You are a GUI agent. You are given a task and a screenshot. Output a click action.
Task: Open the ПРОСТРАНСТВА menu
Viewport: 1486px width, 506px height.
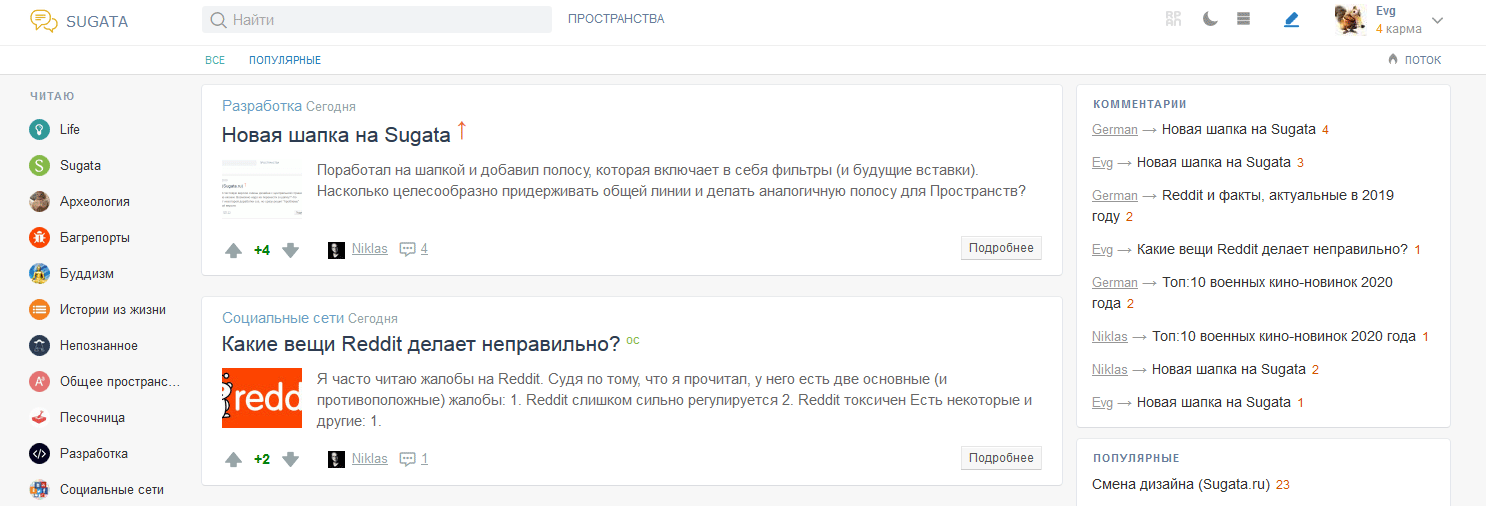point(616,19)
